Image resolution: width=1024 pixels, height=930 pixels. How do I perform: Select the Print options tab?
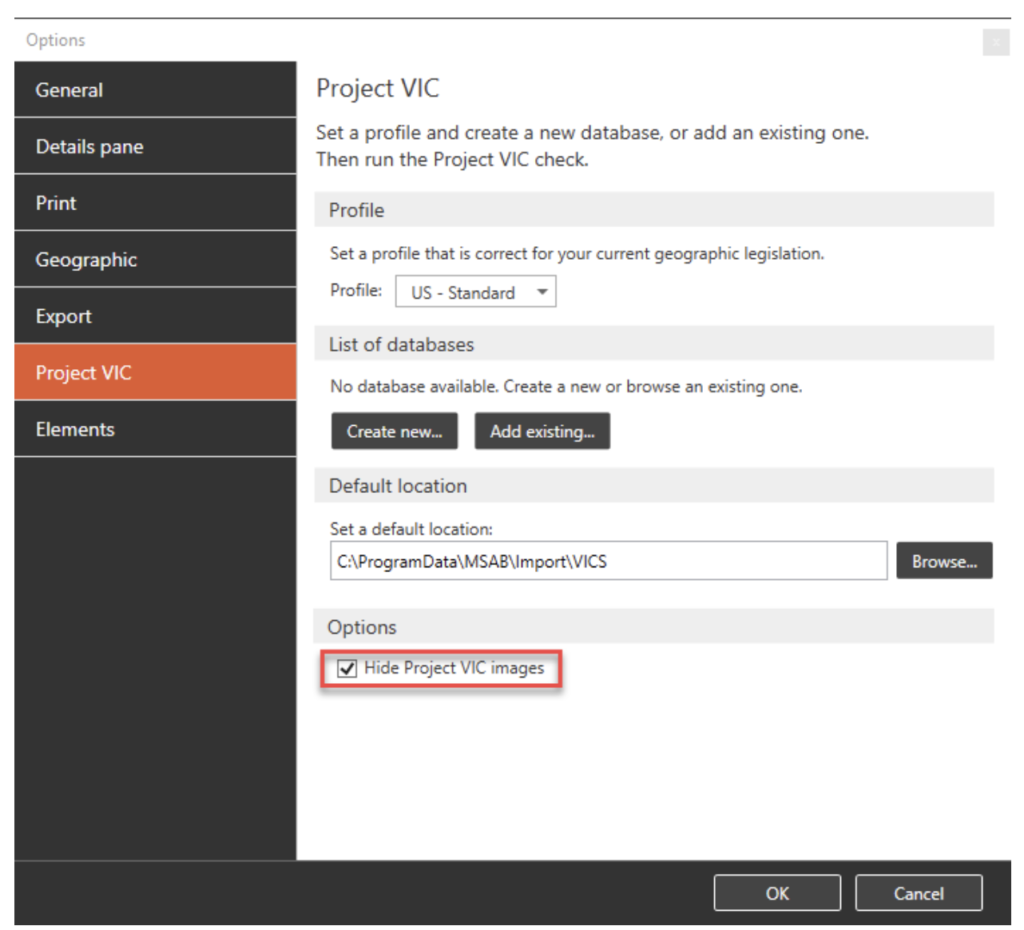155,203
